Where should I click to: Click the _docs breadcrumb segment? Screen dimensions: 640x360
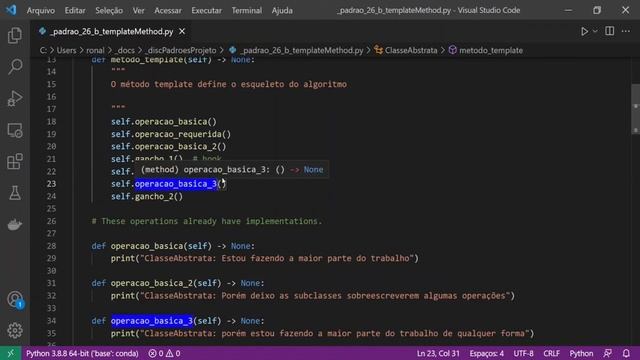pos(124,50)
